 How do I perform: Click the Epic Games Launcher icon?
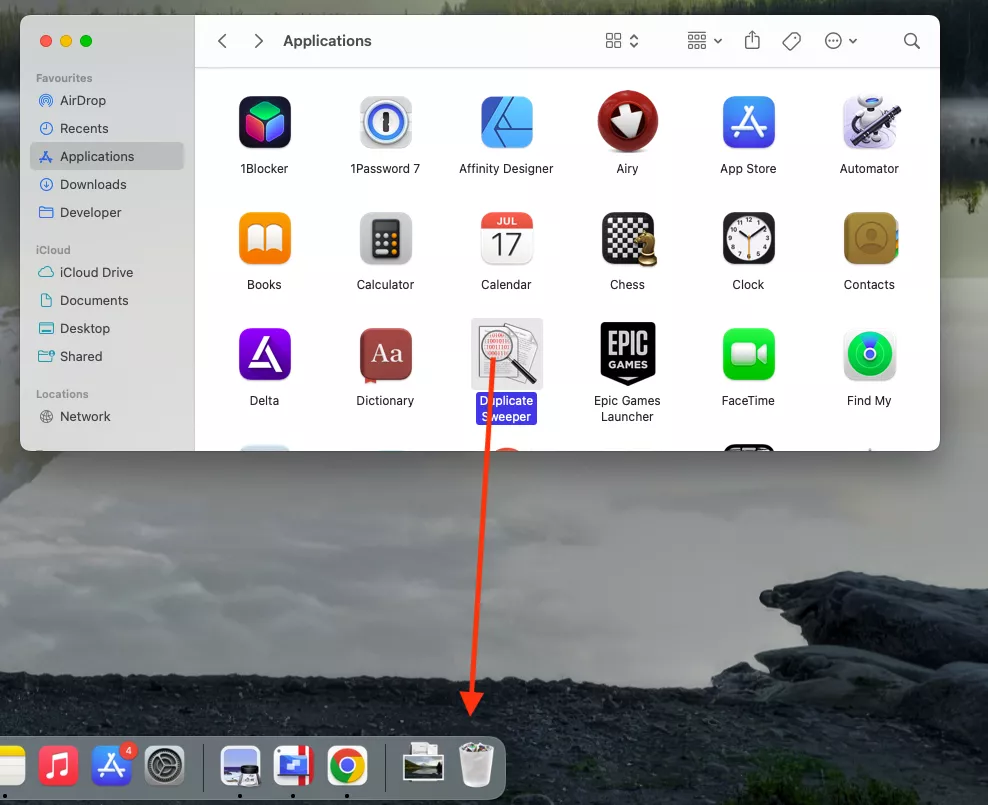coord(627,354)
